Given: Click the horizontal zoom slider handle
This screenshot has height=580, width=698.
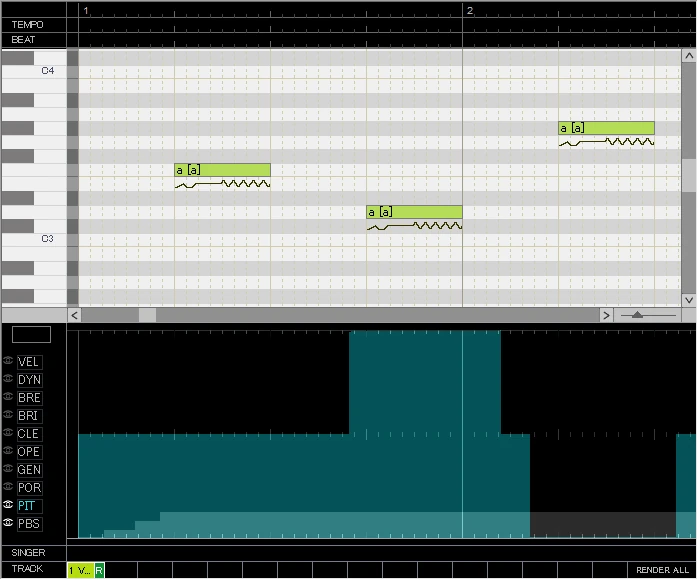Looking at the screenshot, I should (x=637, y=315).
